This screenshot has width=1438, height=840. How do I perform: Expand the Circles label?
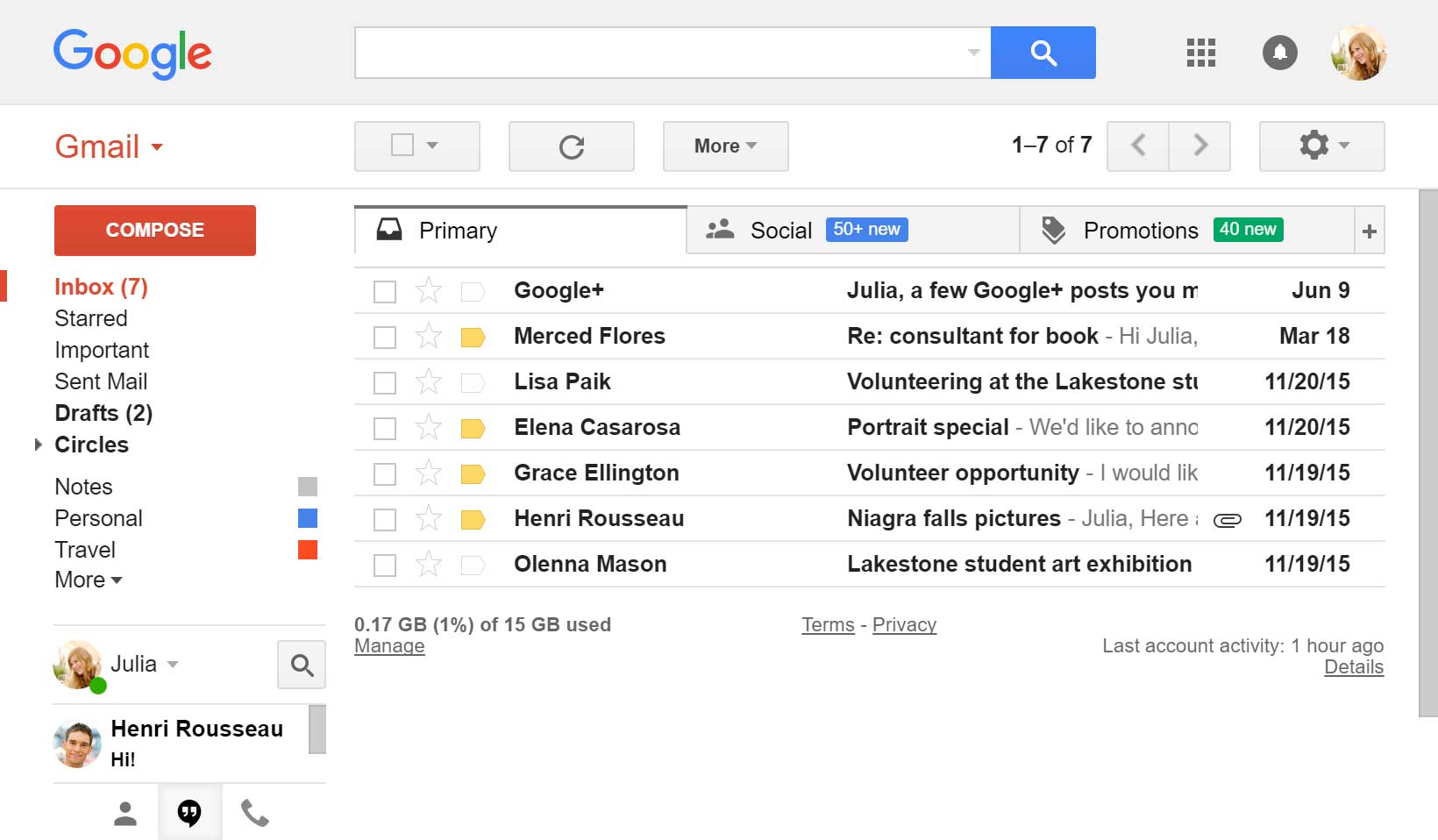point(38,445)
